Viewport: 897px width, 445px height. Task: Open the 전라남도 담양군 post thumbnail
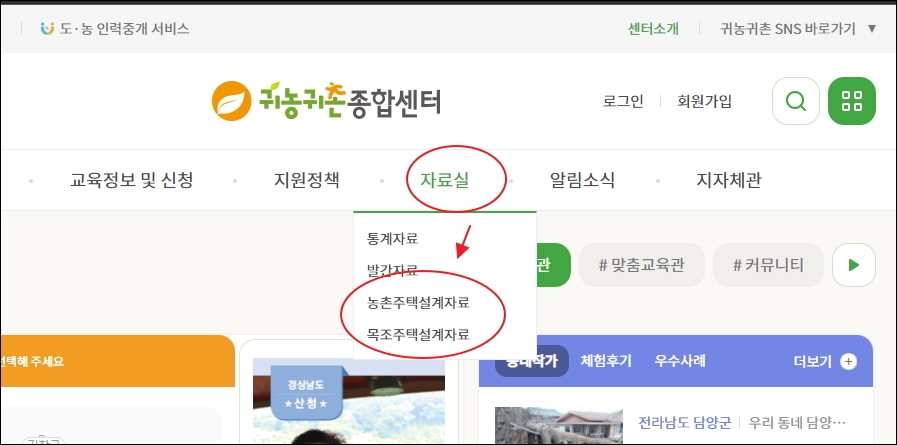(x=558, y=426)
